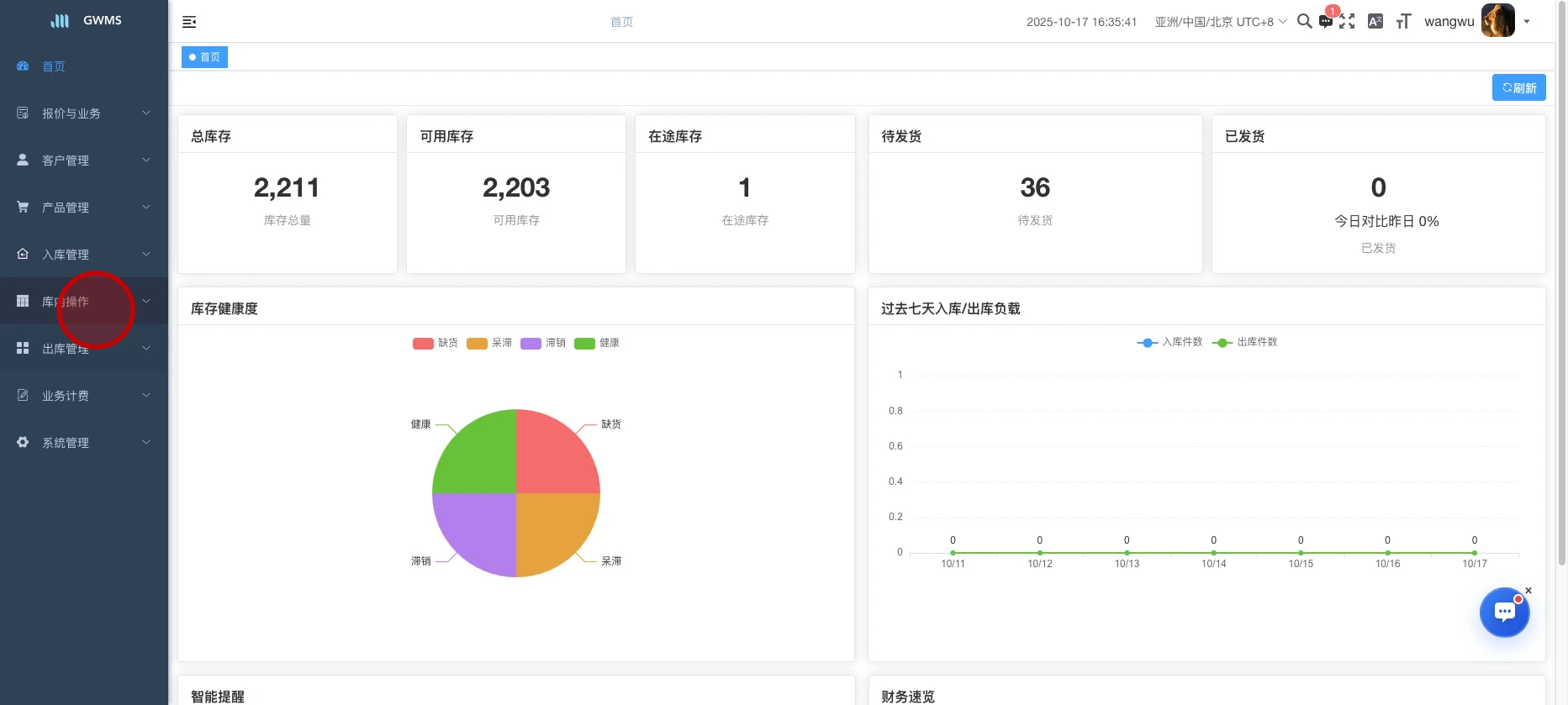Open the font size icon
Screen dimensions: 1568x705
point(1403,22)
